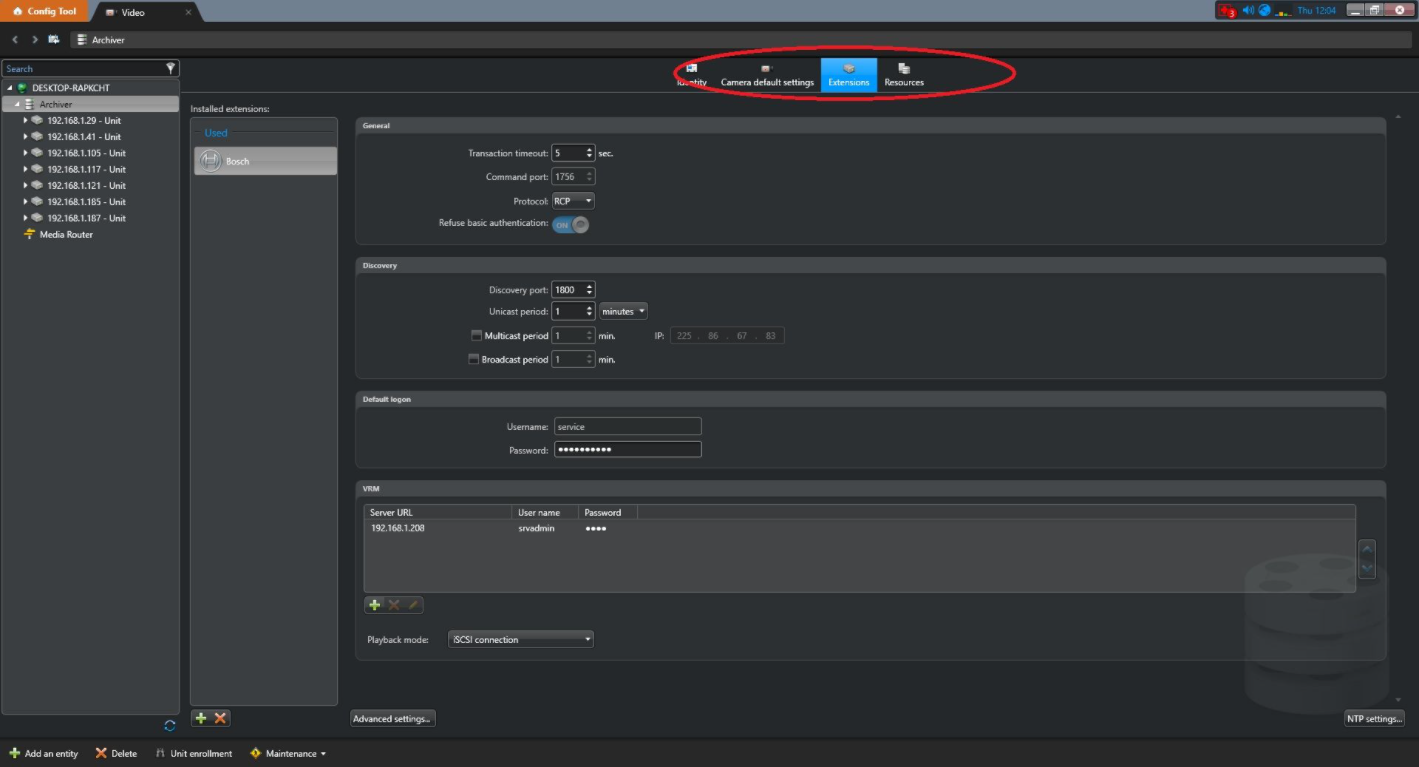Expand the 192.168.1.29 unit node

[x=25, y=120]
